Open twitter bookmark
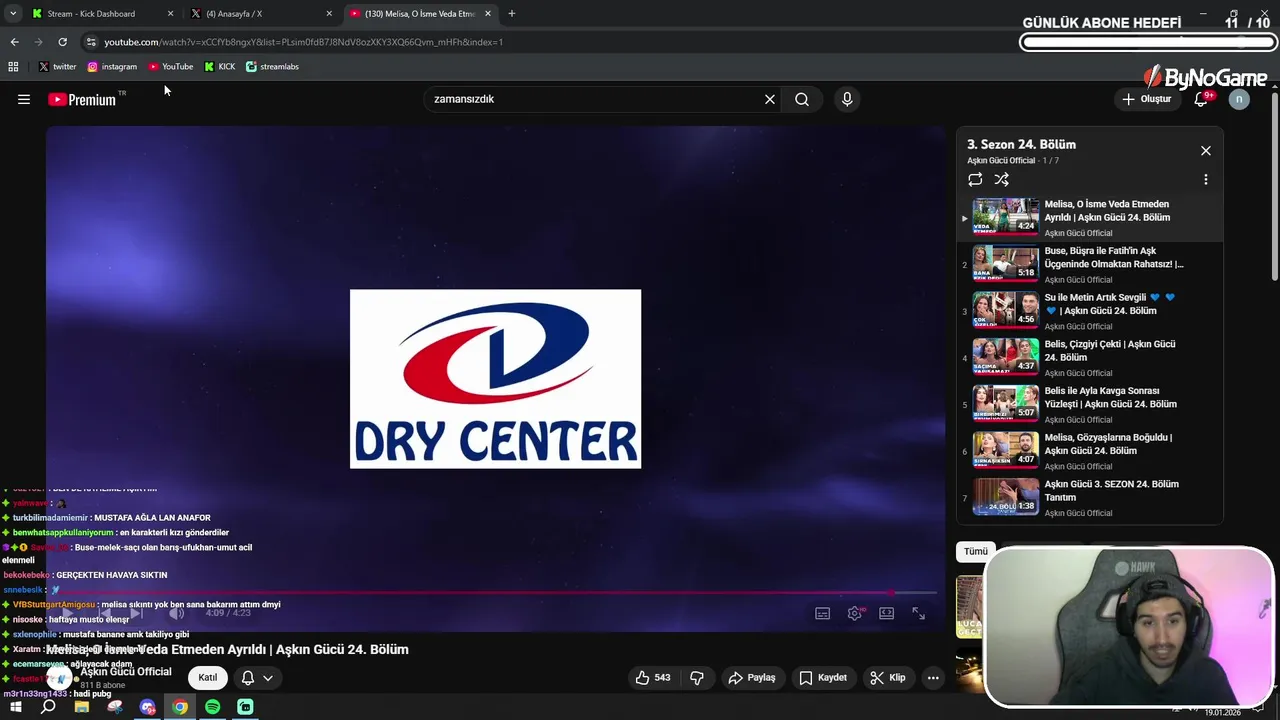The width and height of the screenshot is (1280, 720). click(x=57, y=67)
